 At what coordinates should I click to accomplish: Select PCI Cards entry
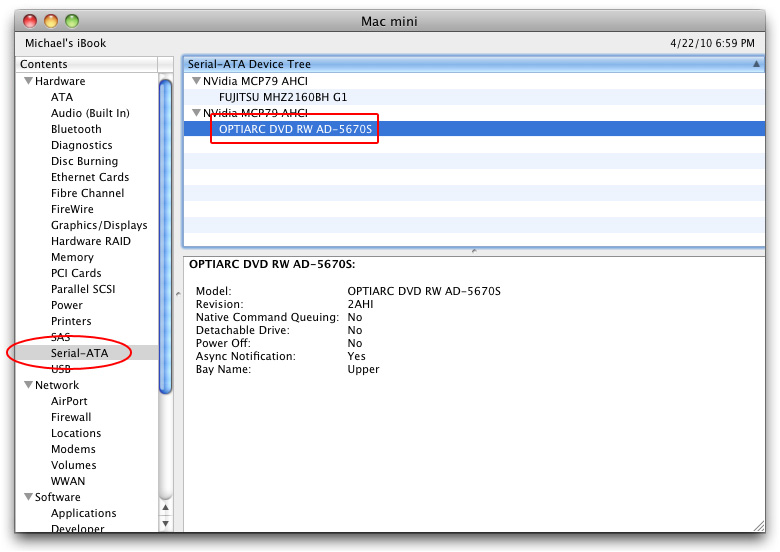[x=76, y=273]
